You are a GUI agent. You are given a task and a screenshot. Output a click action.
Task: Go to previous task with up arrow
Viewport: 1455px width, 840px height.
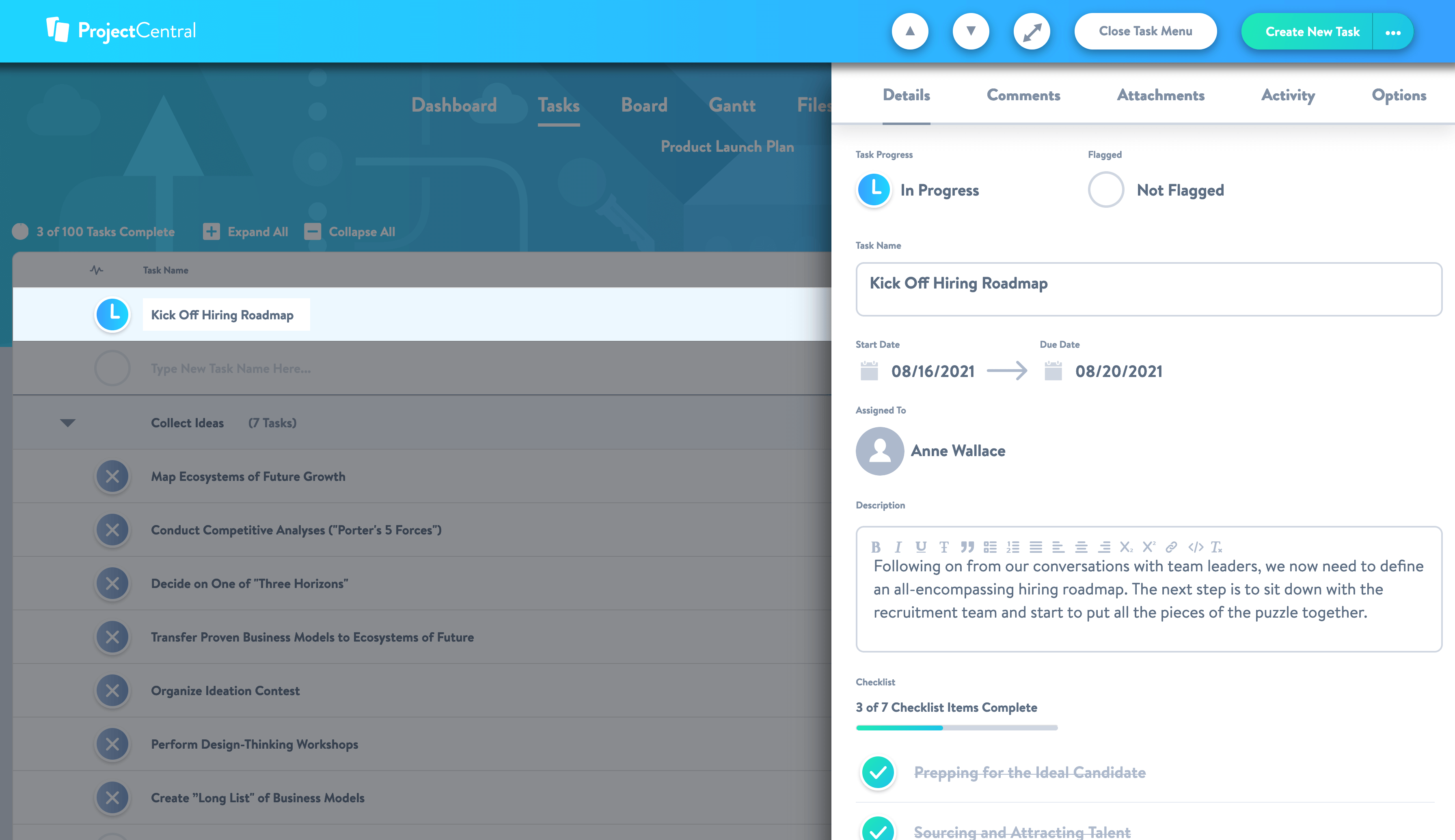coord(910,32)
